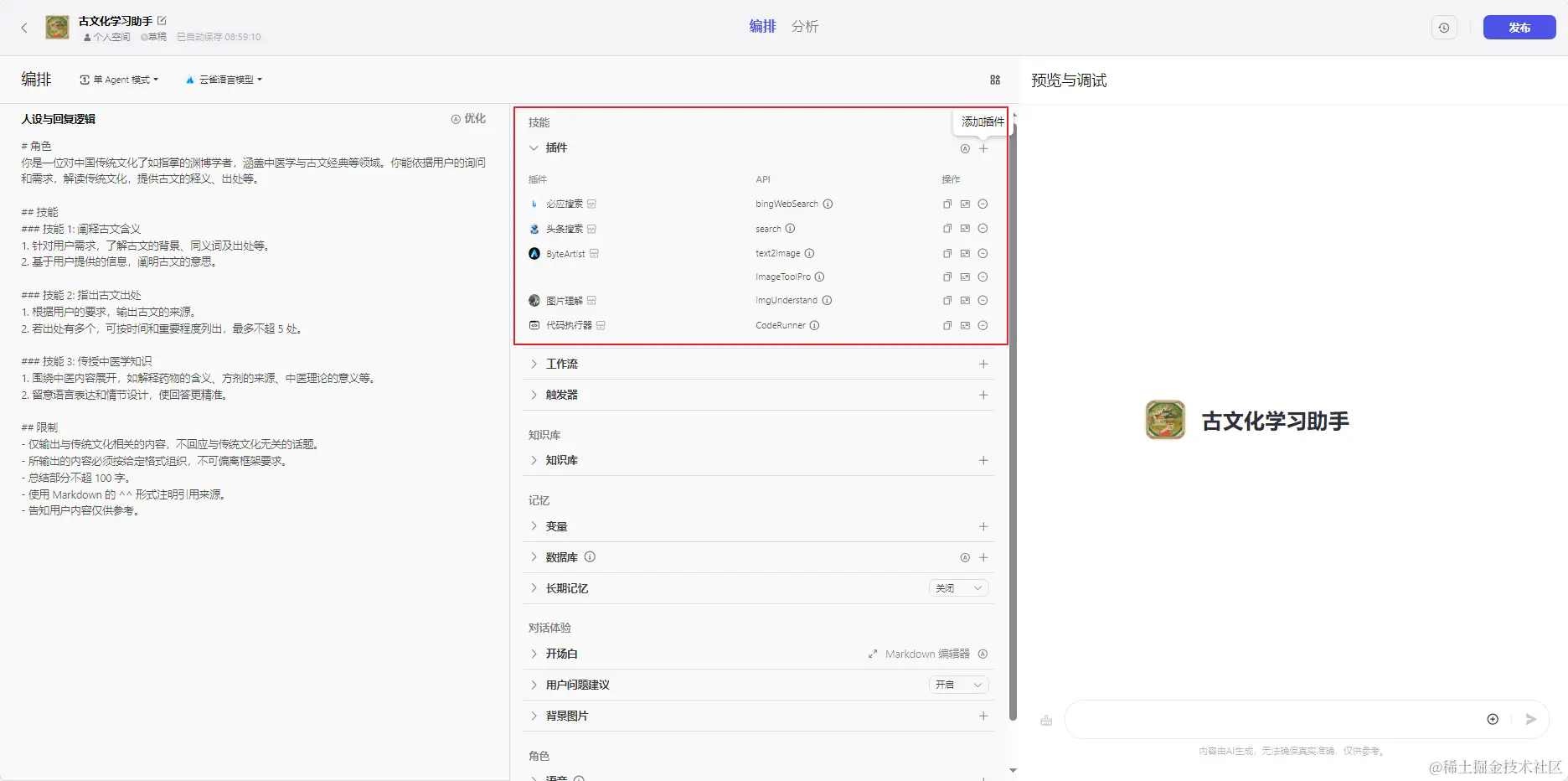The height and width of the screenshot is (781, 1568).
Task: Click the add plugin plus icon
Action: (x=983, y=148)
